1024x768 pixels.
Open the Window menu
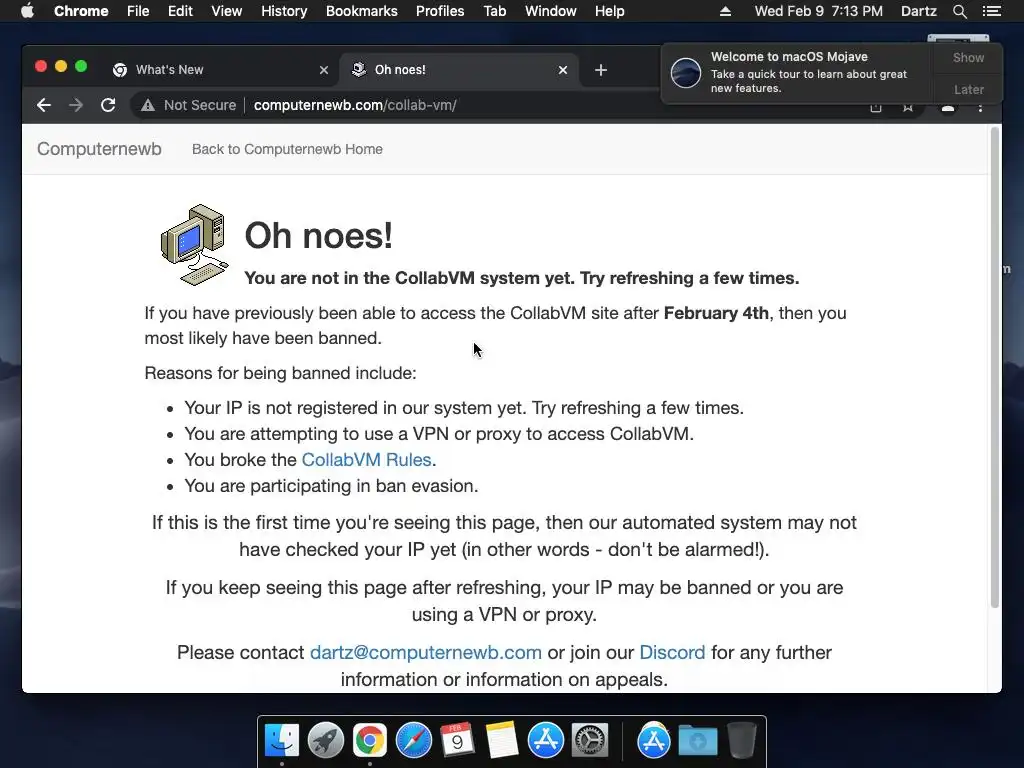coord(551,11)
